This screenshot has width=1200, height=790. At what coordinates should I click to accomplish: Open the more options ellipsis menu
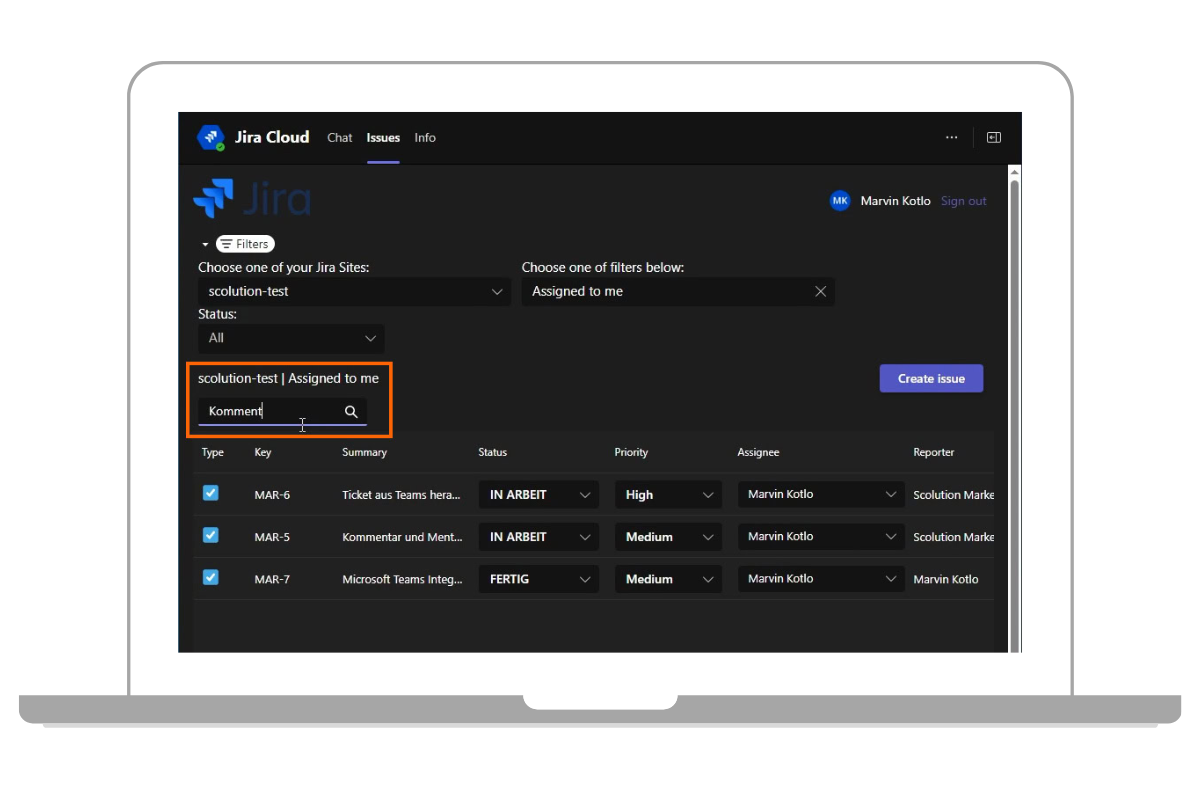[951, 138]
